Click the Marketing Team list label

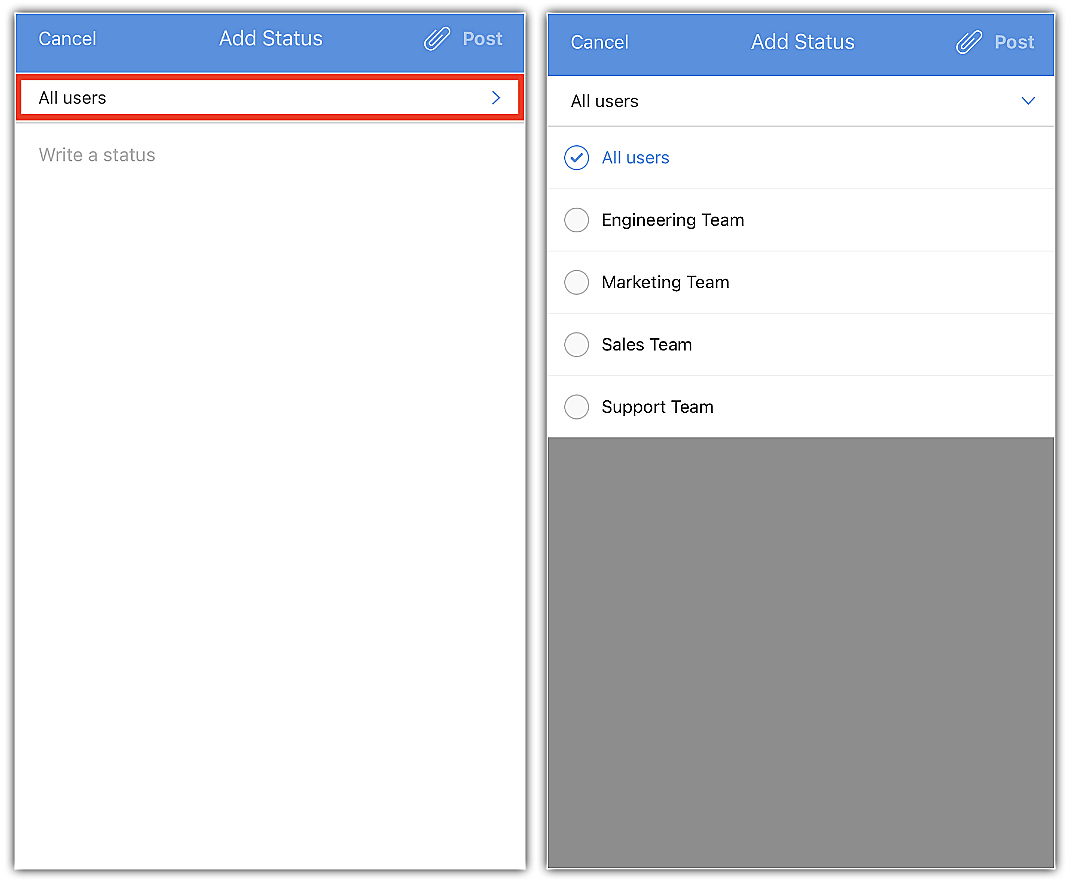point(665,282)
